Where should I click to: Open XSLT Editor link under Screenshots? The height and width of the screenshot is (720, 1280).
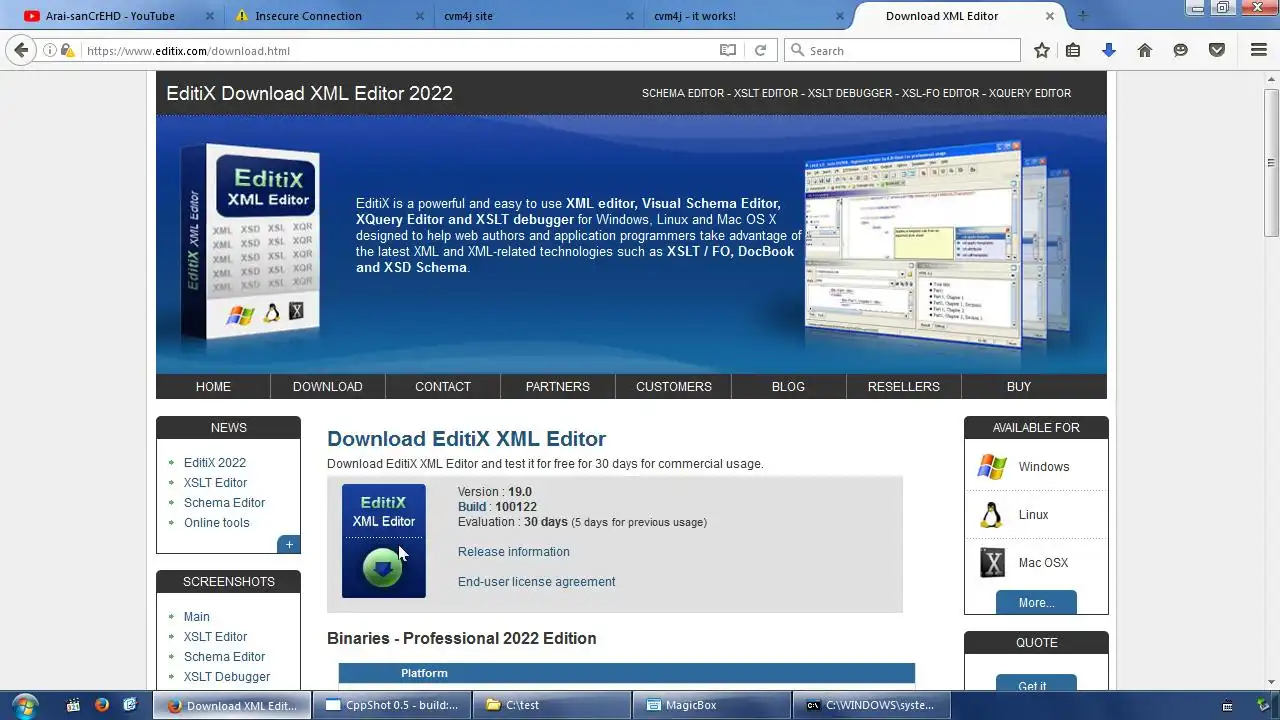[215, 637]
